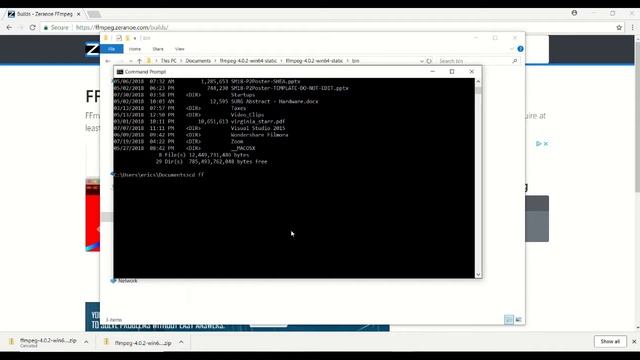Click the Zeranoe Z logo
Viewport: 640px width, 360px height.
[92, 50]
